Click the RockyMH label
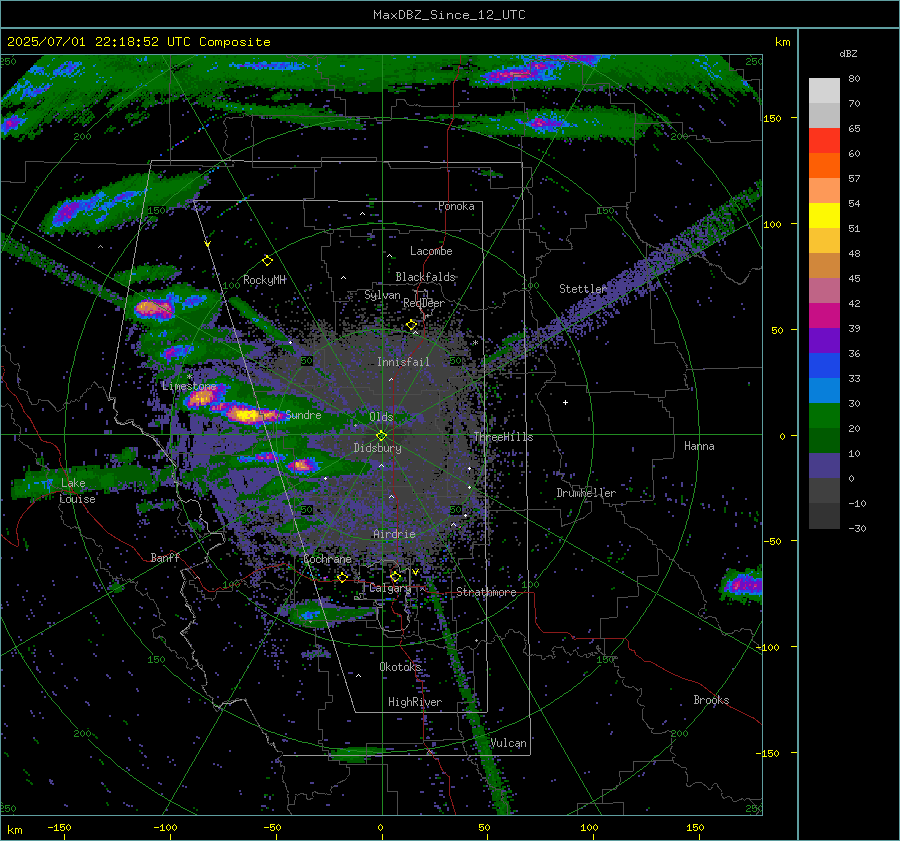 264,280
